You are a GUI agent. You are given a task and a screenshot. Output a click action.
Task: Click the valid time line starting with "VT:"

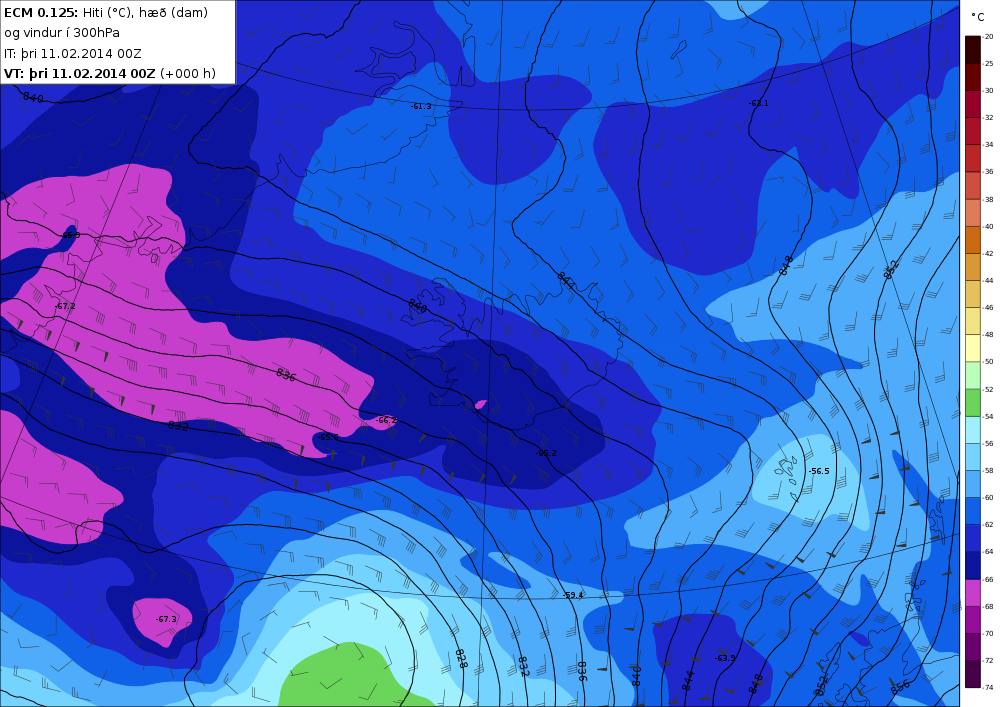click(110, 73)
